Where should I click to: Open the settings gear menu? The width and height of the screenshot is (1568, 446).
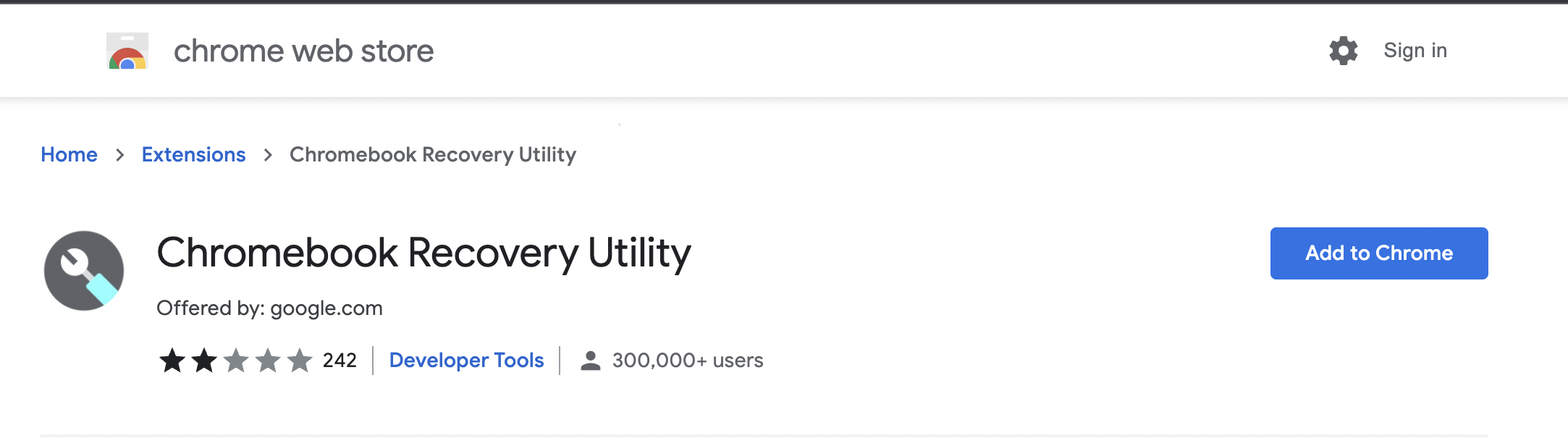pyautogui.click(x=1343, y=51)
